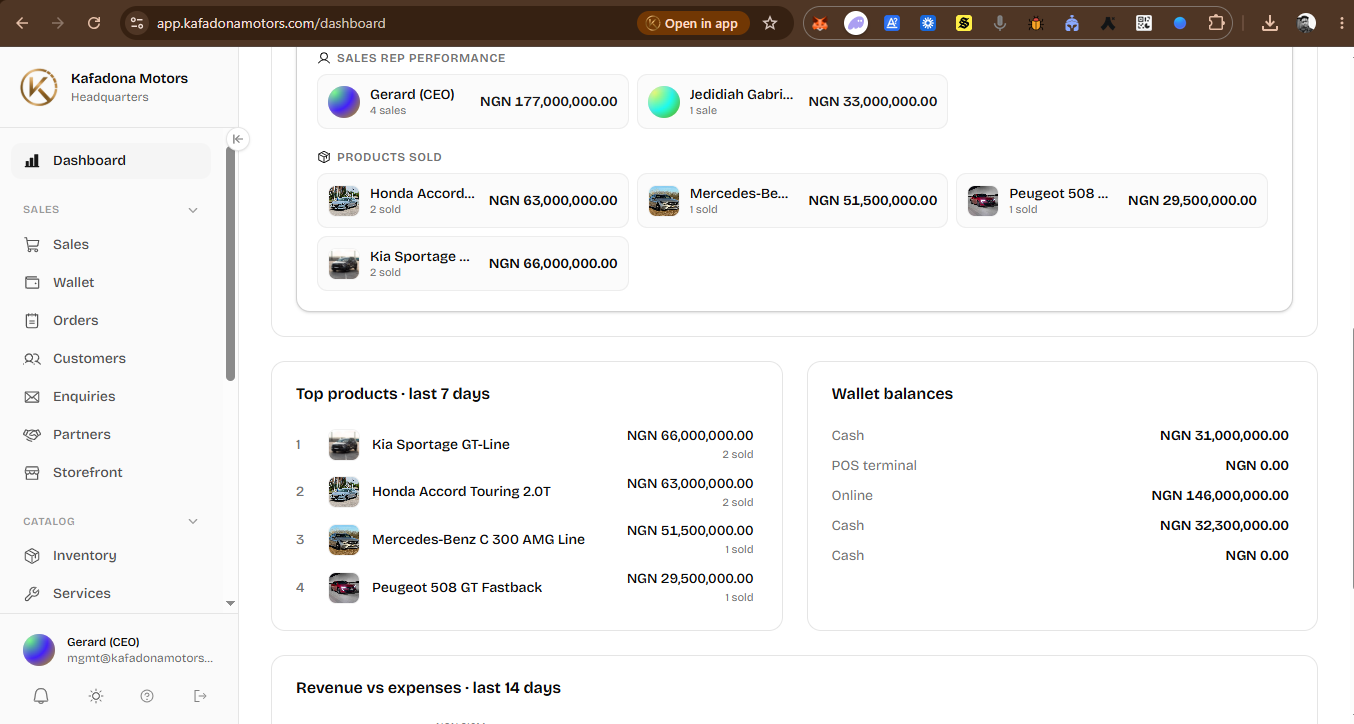Click Kia Sportage GT-Line thumbnail in top products

pyautogui.click(x=344, y=445)
